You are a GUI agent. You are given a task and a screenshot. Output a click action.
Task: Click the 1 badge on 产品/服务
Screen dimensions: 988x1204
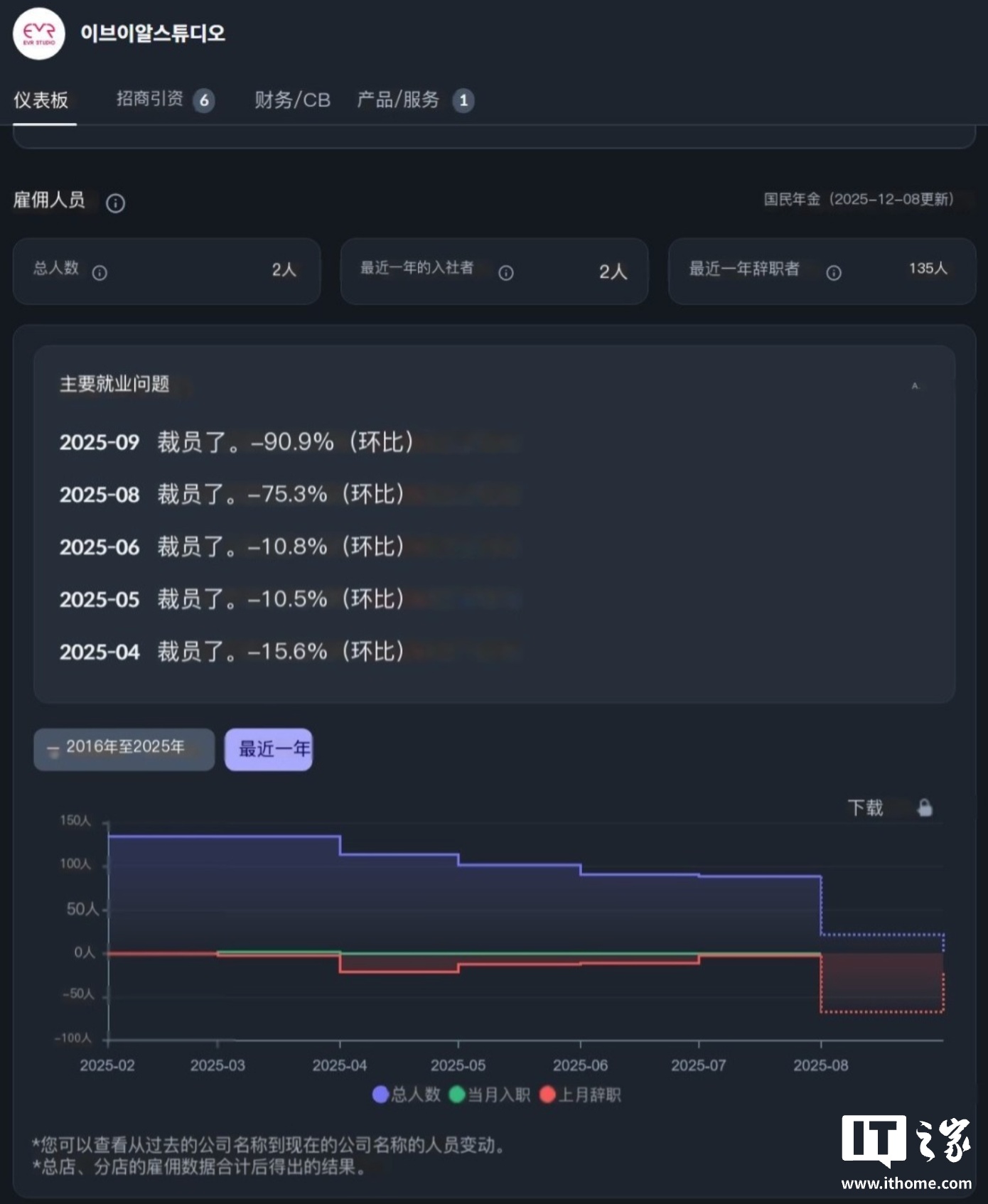point(463,100)
